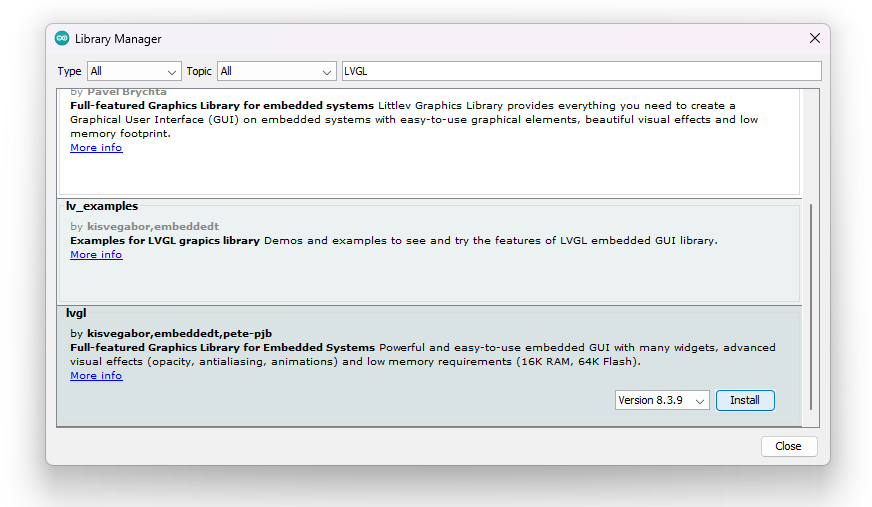Open the Type filter dropdown
872x507 pixels.
(x=133, y=71)
